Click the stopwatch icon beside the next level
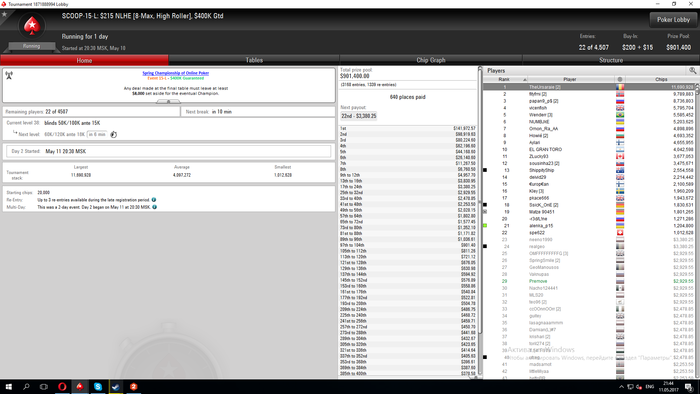 point(113,134)
